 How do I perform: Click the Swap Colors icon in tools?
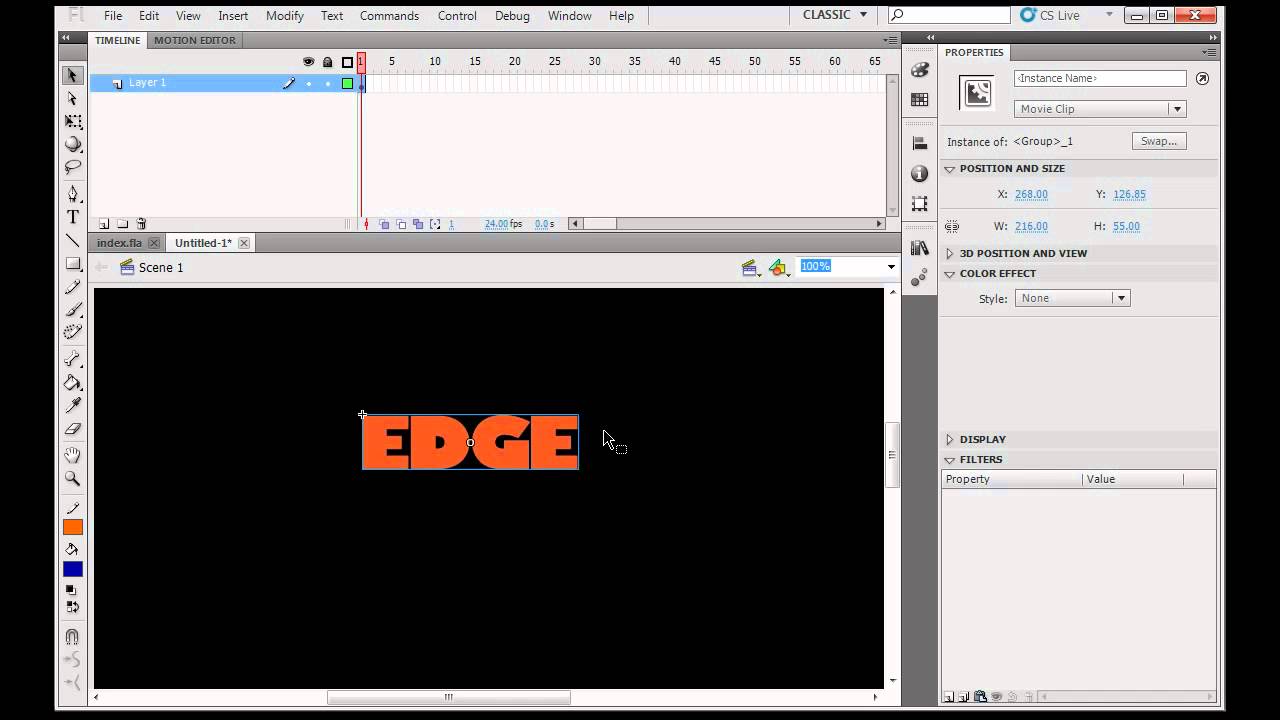(73, 606)
